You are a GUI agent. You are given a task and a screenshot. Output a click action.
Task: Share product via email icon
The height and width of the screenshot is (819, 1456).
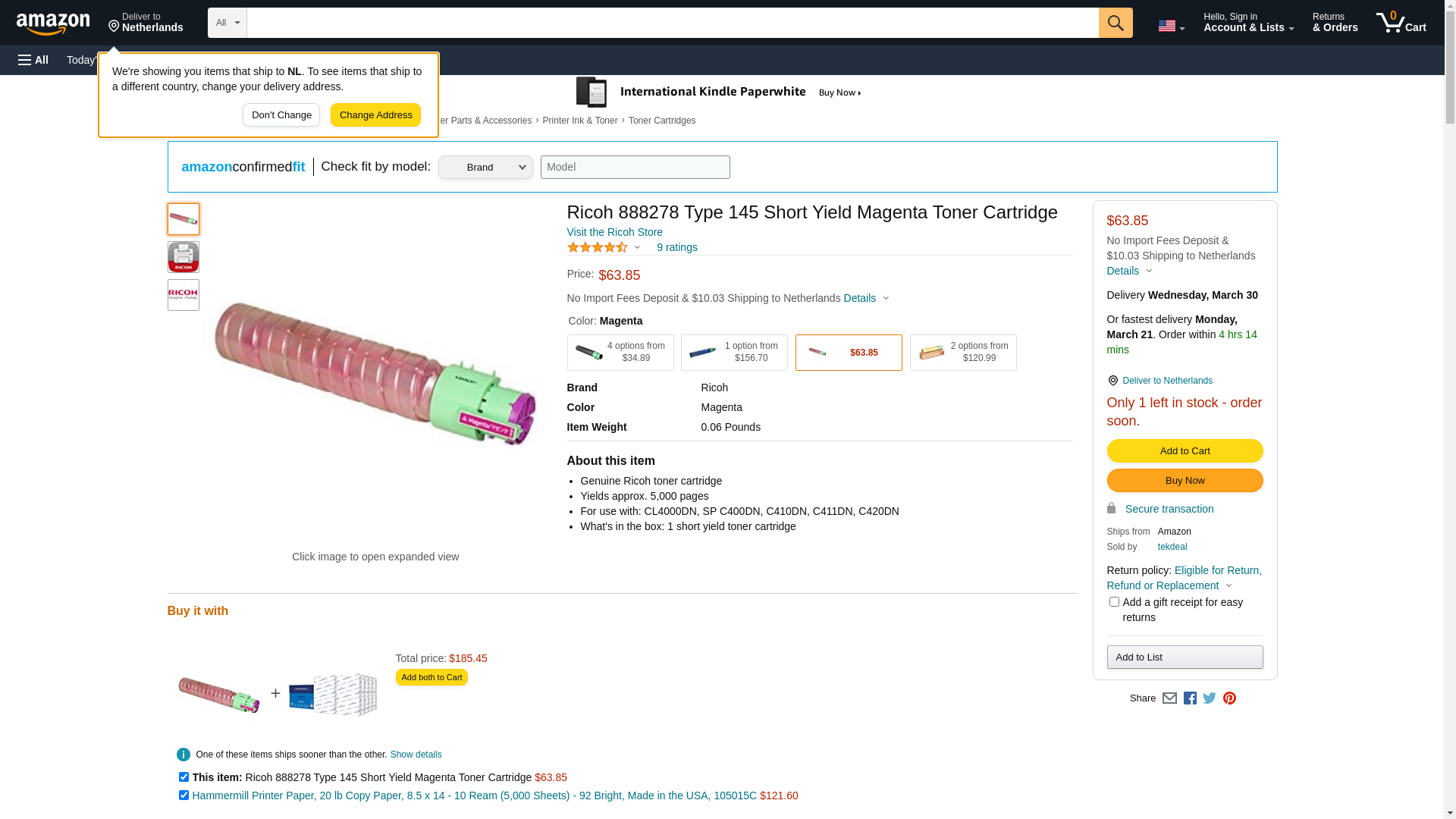click(x=1169, y=698)
